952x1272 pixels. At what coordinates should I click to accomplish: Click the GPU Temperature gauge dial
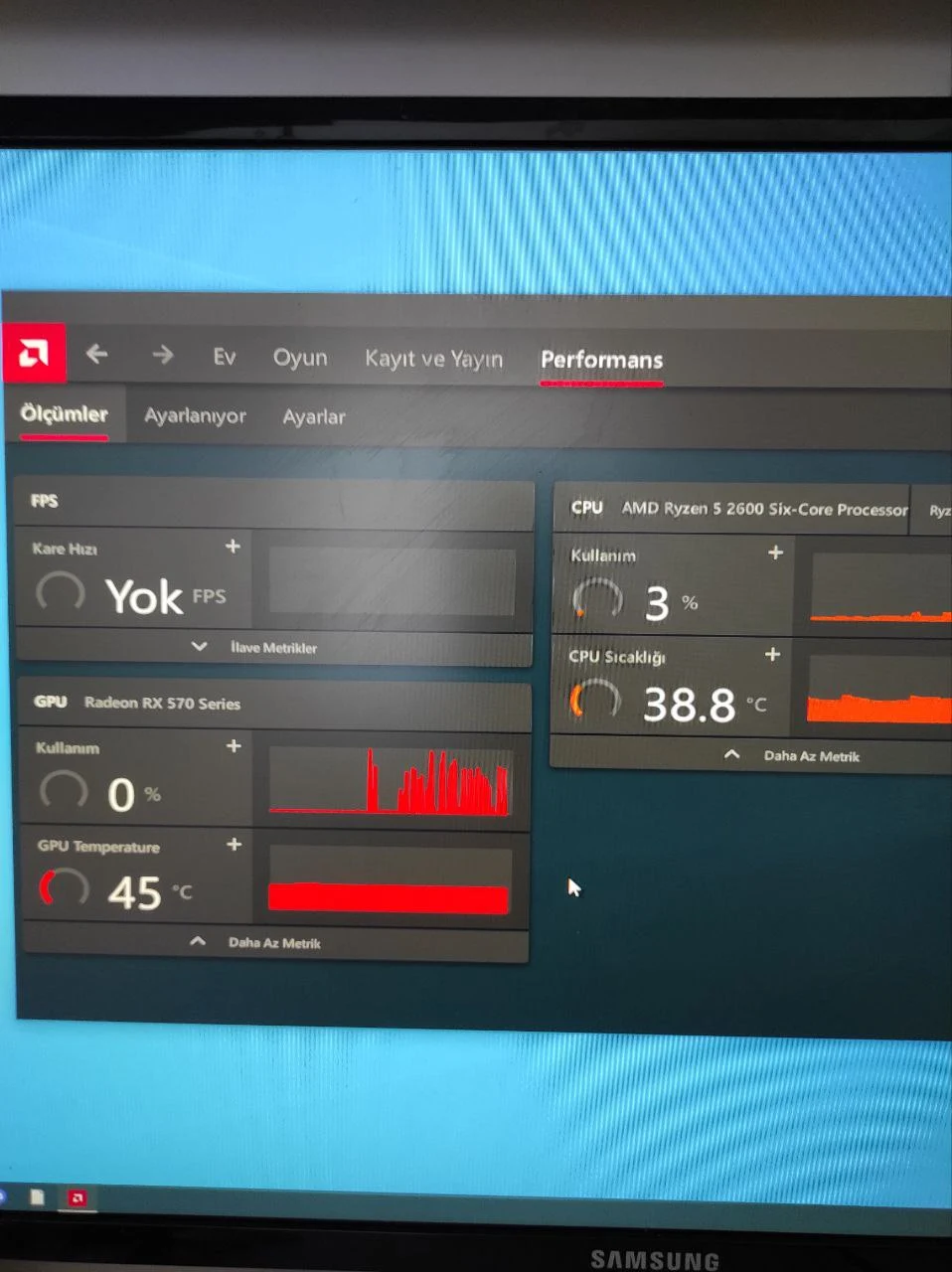pos(64,888)
